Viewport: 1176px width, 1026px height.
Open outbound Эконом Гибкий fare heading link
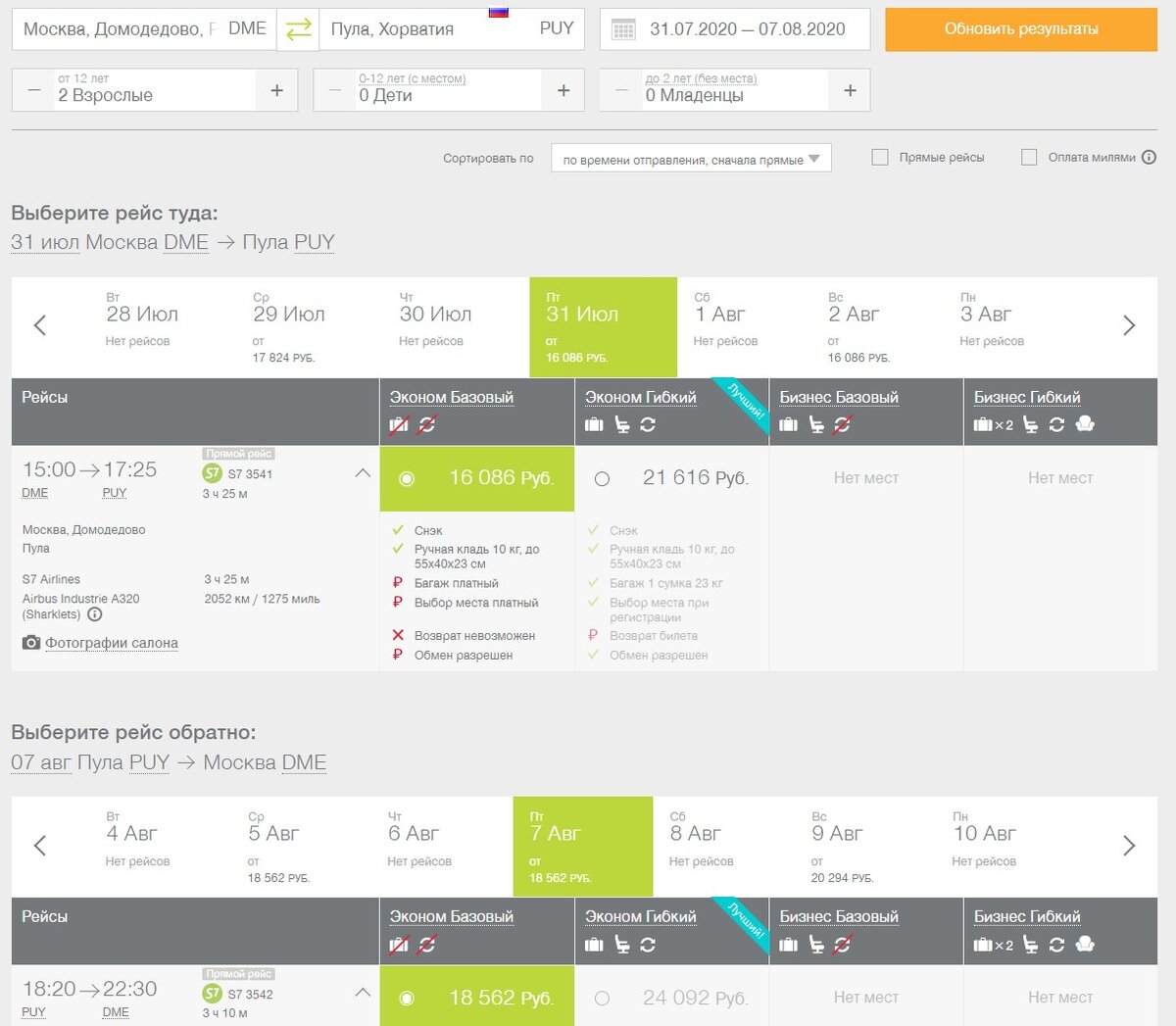[x=641, y=397]
